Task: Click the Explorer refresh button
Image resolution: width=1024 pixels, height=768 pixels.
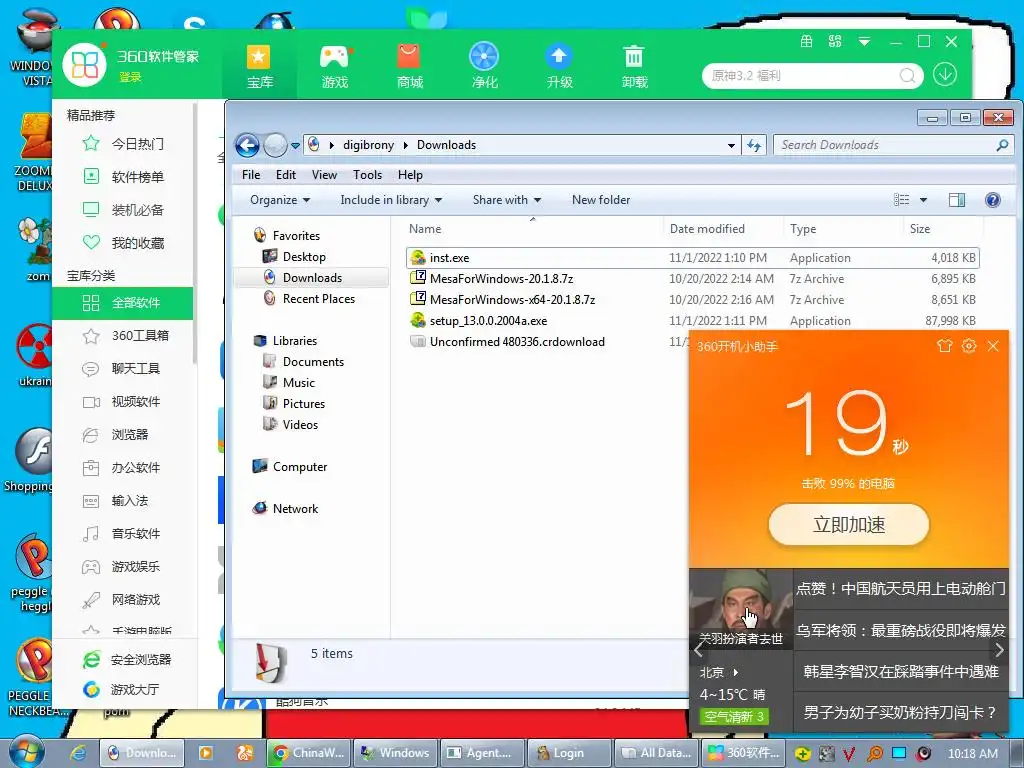Action: pyautogui.click(x=754, y=146)
